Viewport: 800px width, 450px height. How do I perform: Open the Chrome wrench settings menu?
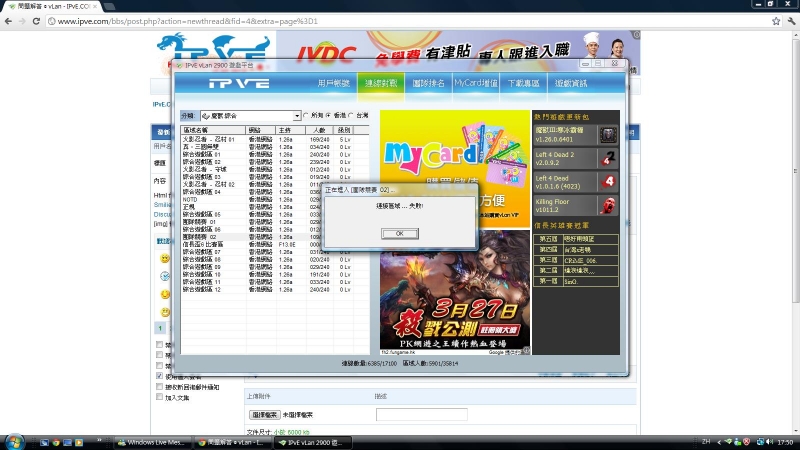[791, 21]
